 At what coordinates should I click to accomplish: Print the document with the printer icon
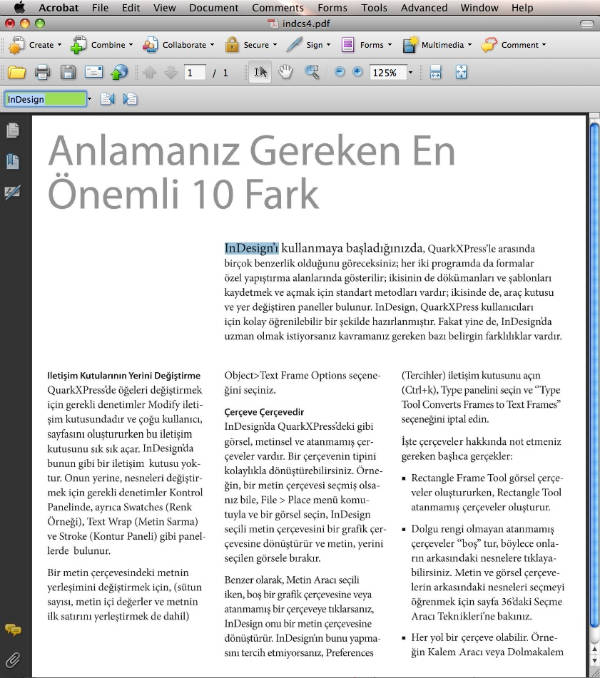(42, 72)
